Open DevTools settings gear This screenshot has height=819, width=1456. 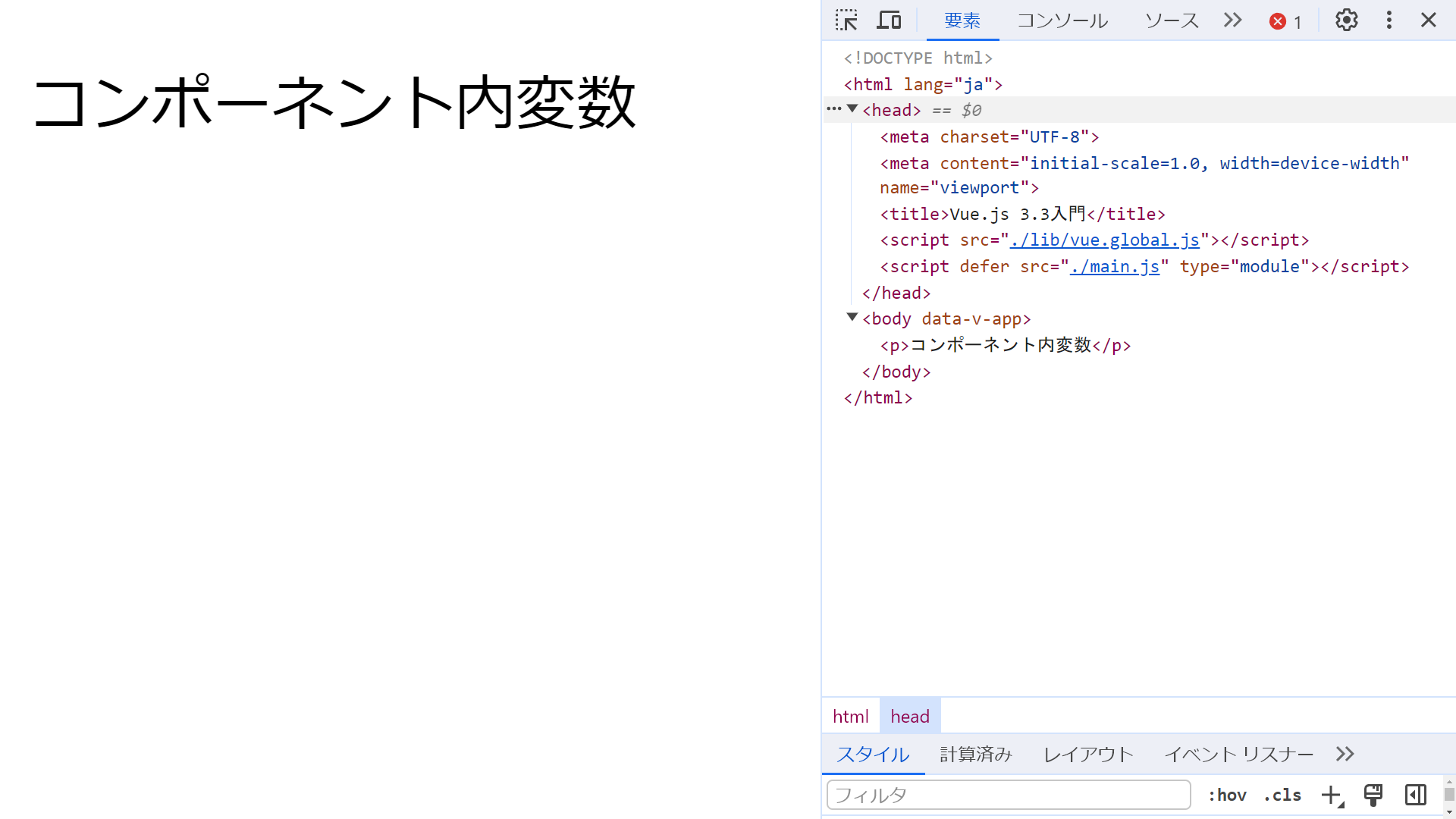1346,20
